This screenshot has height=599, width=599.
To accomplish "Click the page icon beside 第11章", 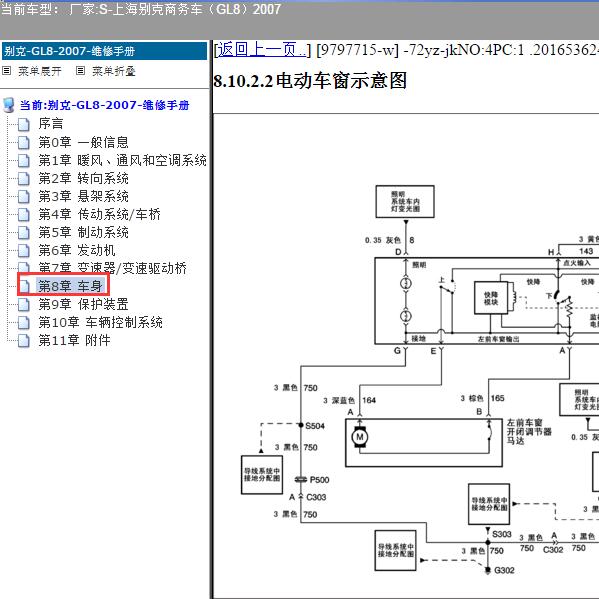I will pyautogui.click(x=24, y=341).
